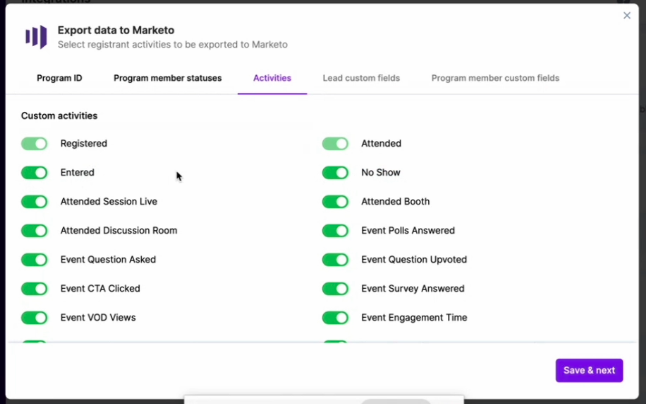Turn off Attended Session Live toggle

click(x=34, y=202)
